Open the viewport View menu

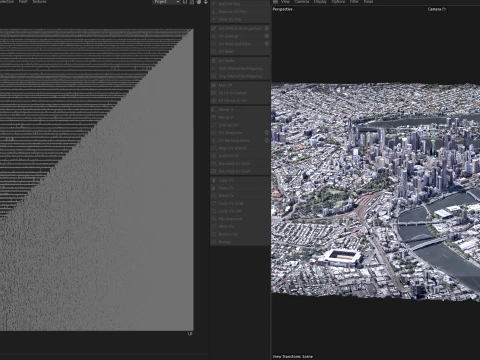[x=285, y=2]
